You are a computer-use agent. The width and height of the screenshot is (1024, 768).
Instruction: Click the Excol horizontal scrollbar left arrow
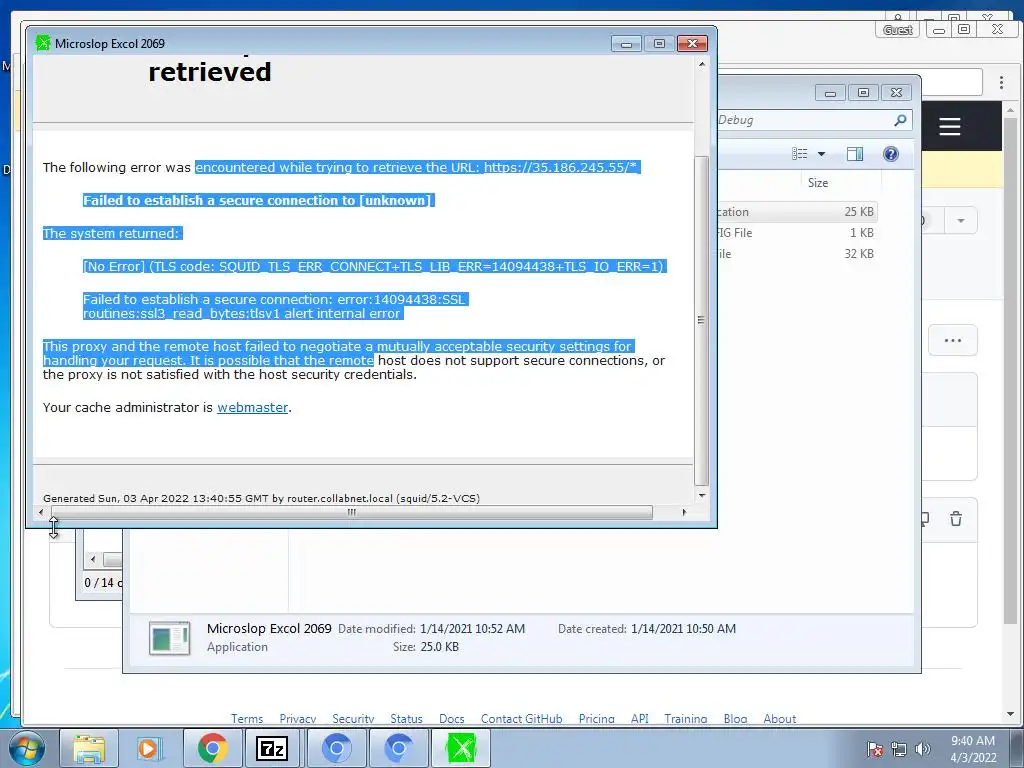41,512
